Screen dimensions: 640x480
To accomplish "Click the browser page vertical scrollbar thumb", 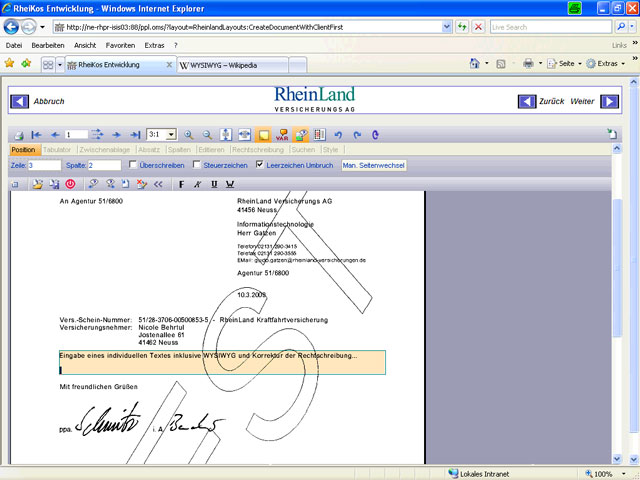I will 633,259.
